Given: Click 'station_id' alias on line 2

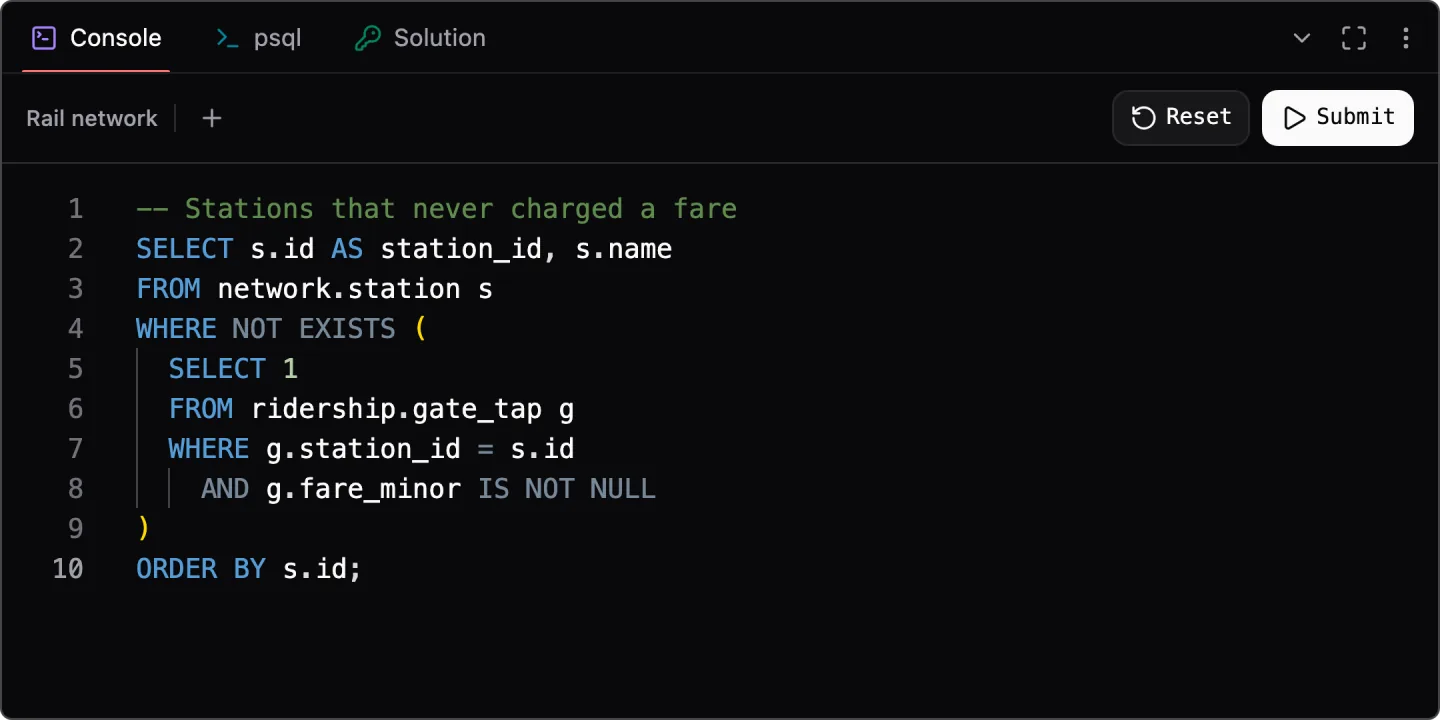Looking at the screenshot, I should (461, 249).
